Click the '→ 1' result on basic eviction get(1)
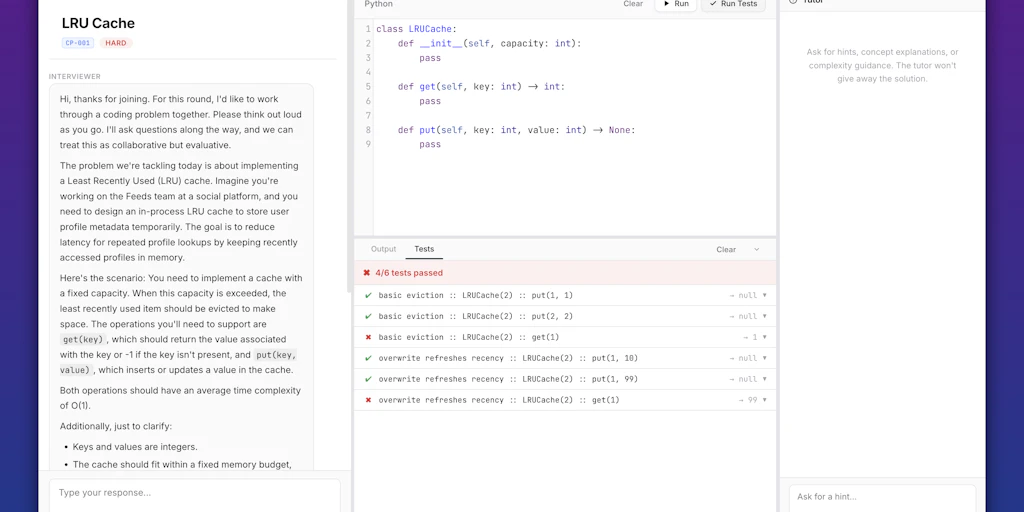This screenshot has width=1024, height=512. point(750,337)
